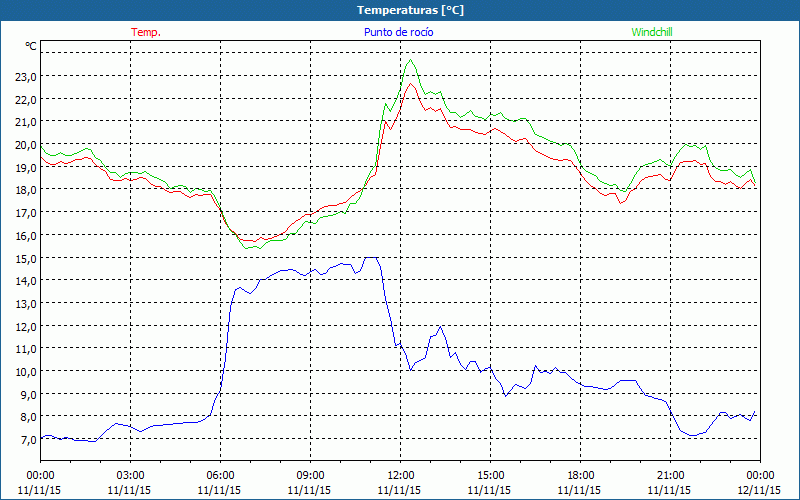Click the 8,0 y-axis value

[x=28, y=417]
